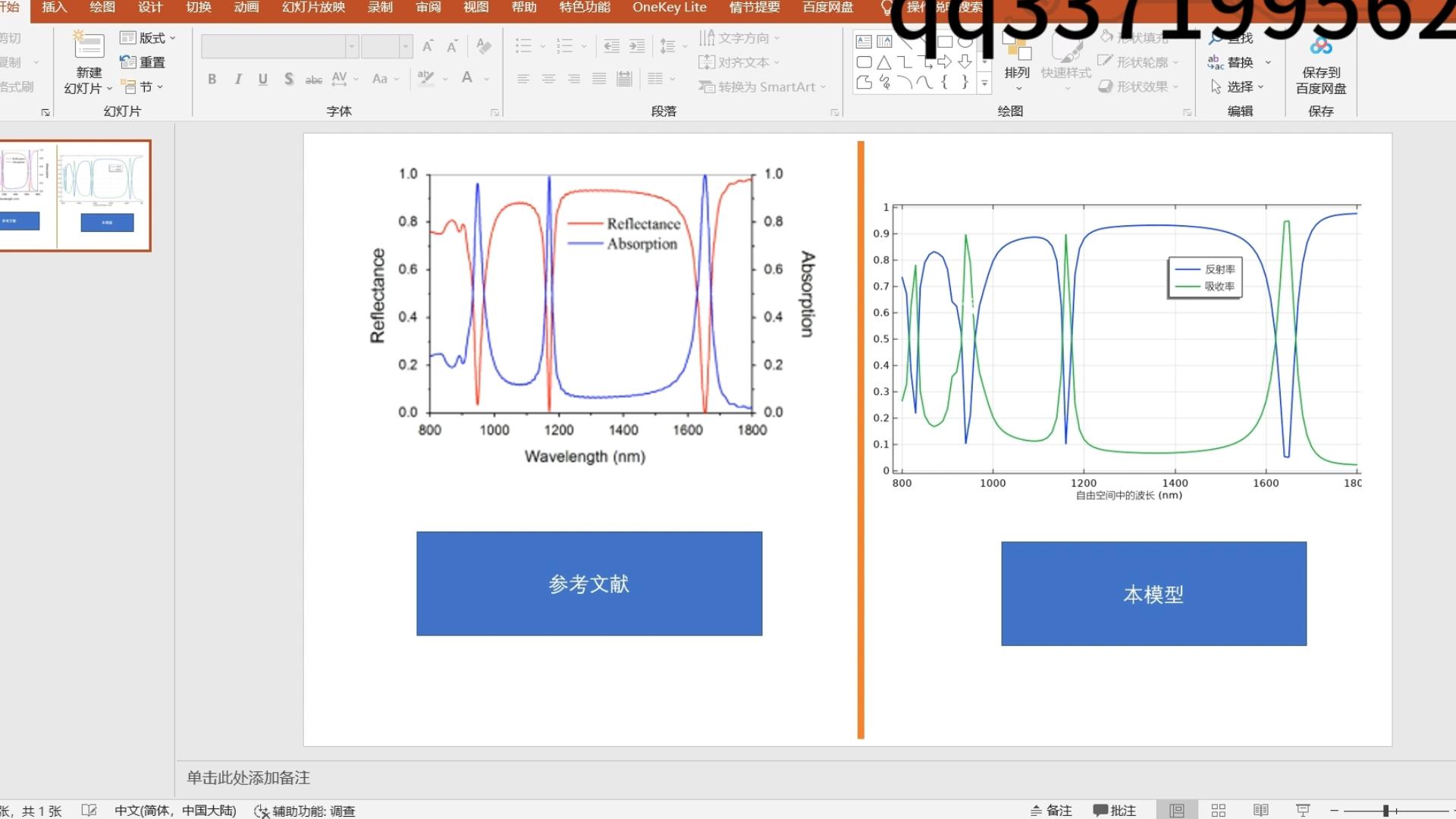1456x819 pixels.
Task: Toggle text Shadow (S) formatting
Action: tap(288, 79)
